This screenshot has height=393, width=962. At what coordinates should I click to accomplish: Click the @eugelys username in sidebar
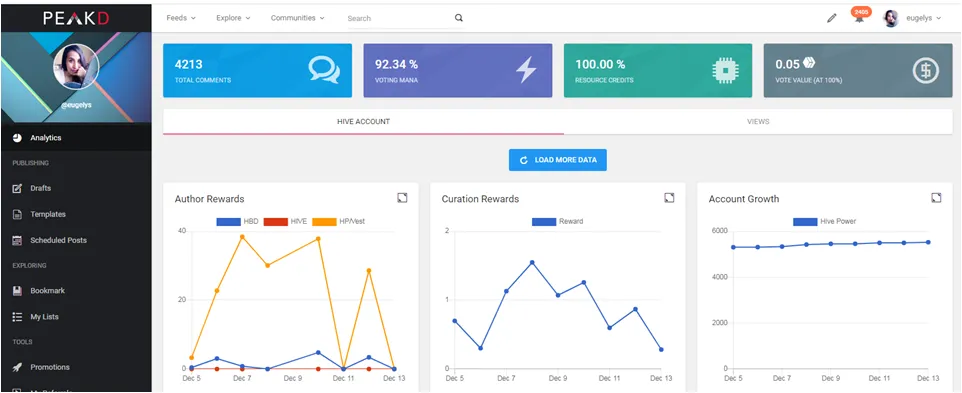tap(76, 105)
